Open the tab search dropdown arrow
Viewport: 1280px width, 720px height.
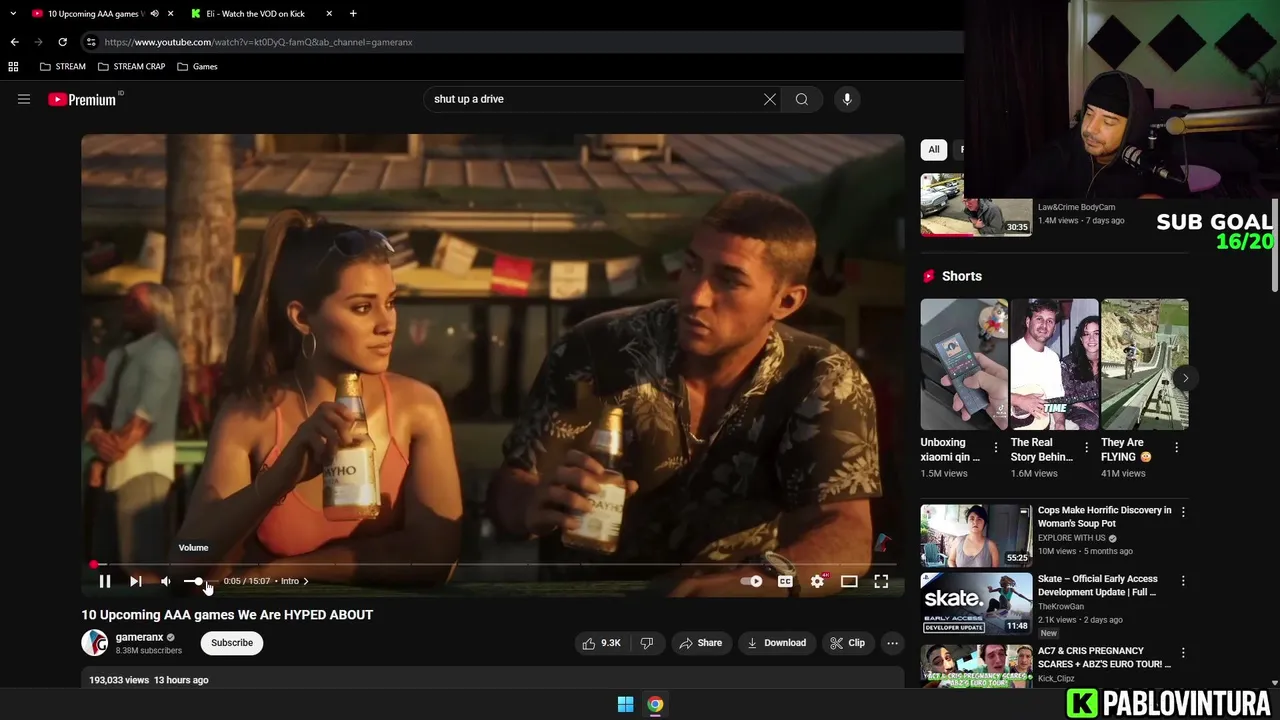(13, 14)
